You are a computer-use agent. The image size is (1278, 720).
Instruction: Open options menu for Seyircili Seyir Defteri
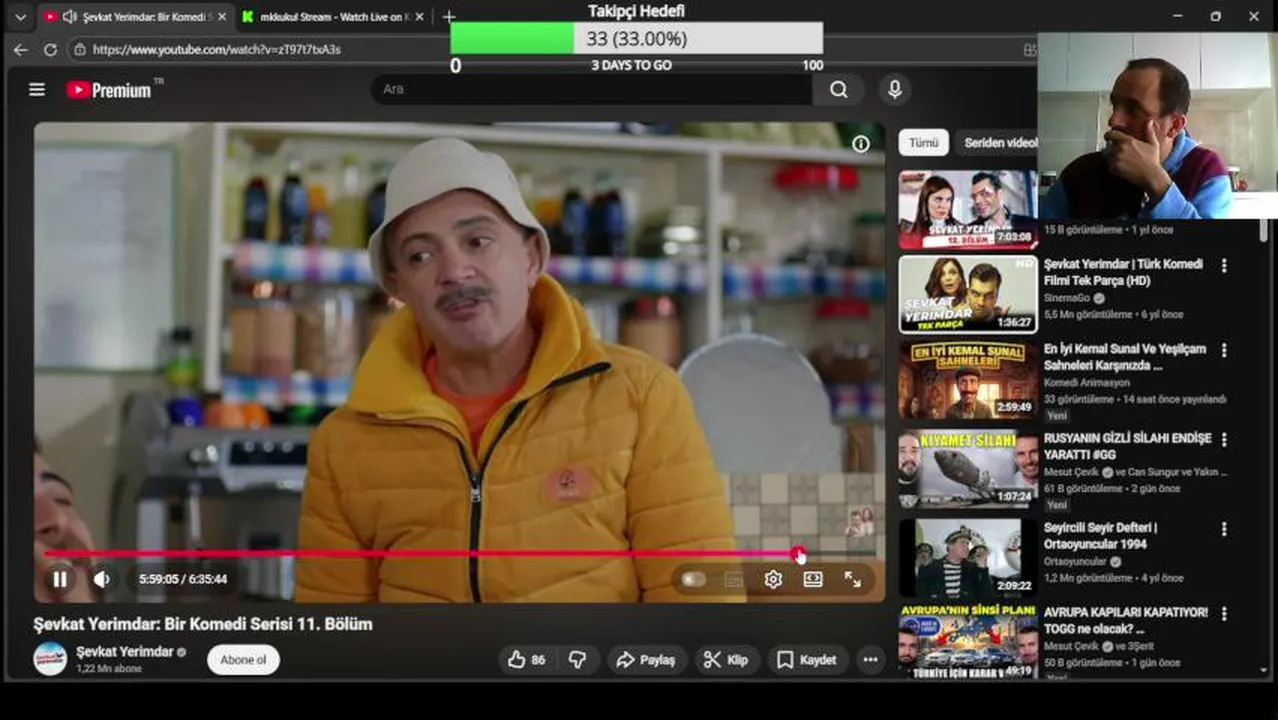pyautogui.click(x=1224, y=528)
